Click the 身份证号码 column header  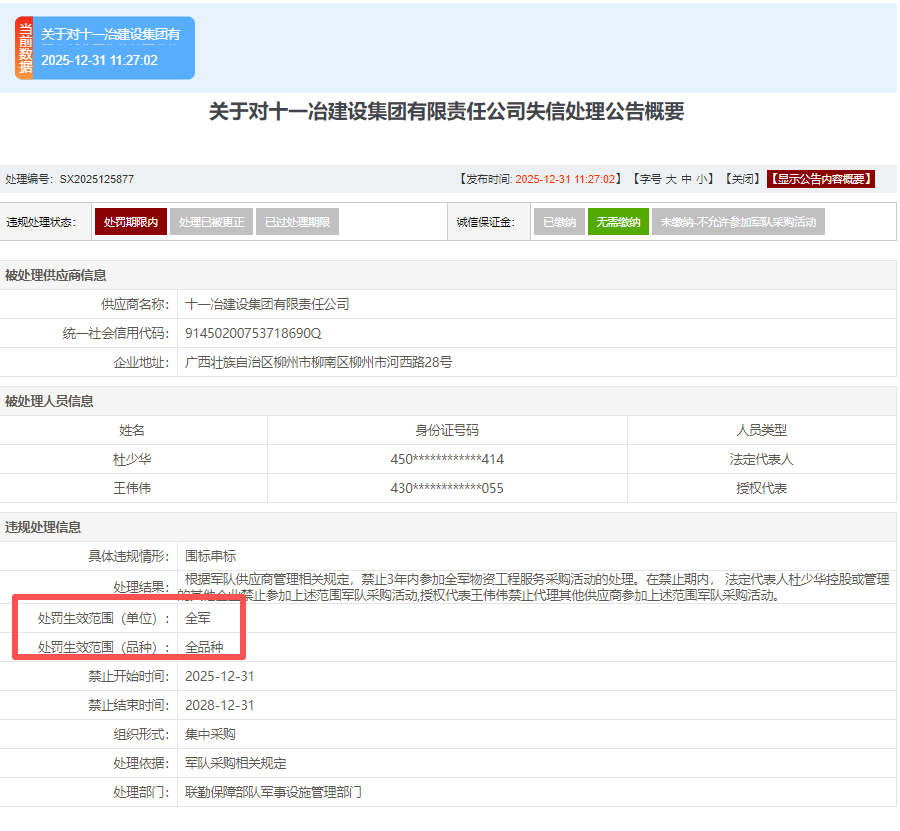(x=447, y=430)
